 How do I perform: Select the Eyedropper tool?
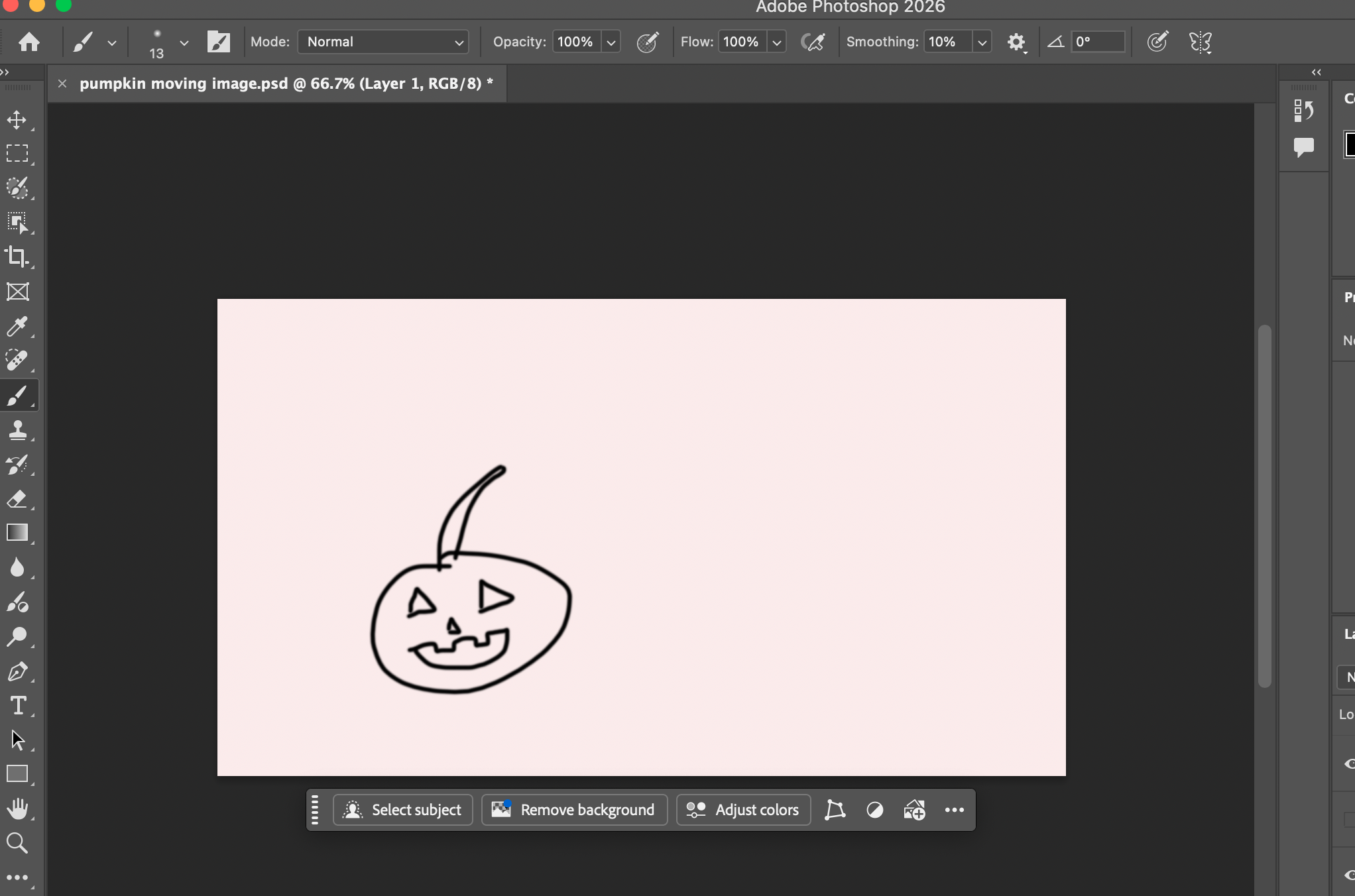[17, 326]
